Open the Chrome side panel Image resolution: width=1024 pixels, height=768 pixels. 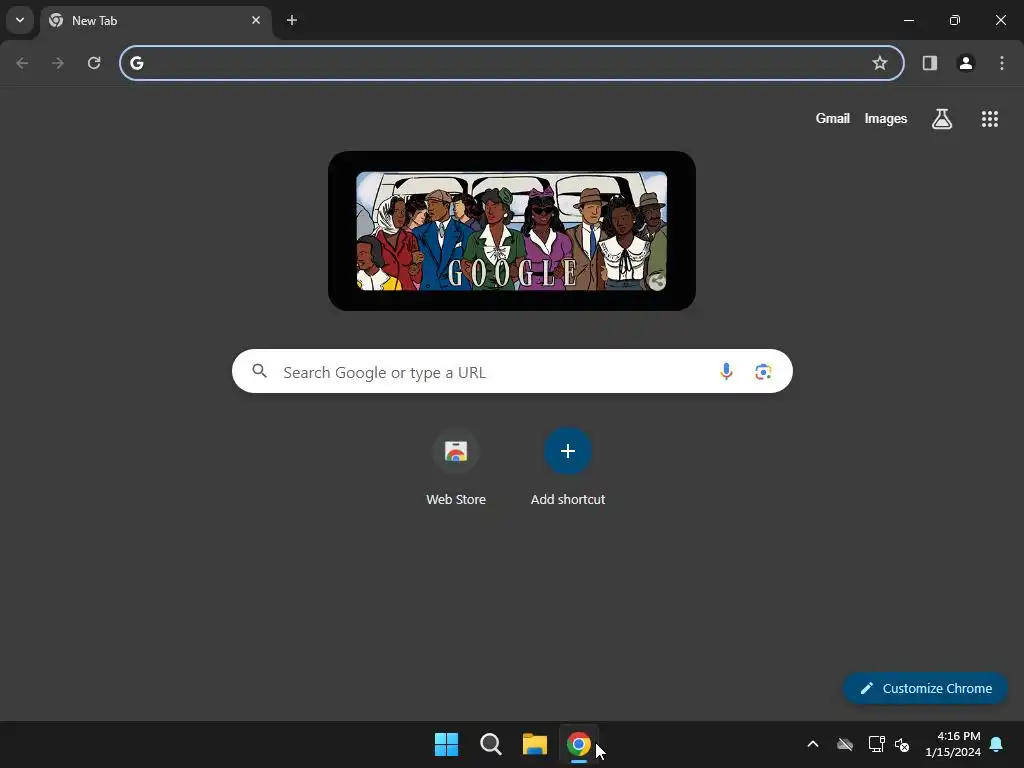tap(929, 63)
